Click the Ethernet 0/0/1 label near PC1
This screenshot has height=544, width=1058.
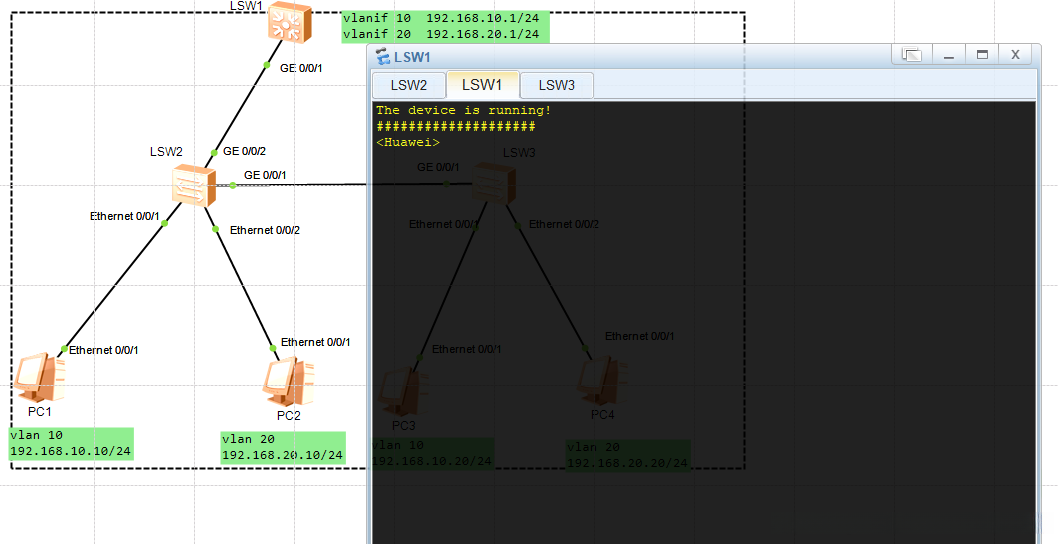[x=104, y=350]
